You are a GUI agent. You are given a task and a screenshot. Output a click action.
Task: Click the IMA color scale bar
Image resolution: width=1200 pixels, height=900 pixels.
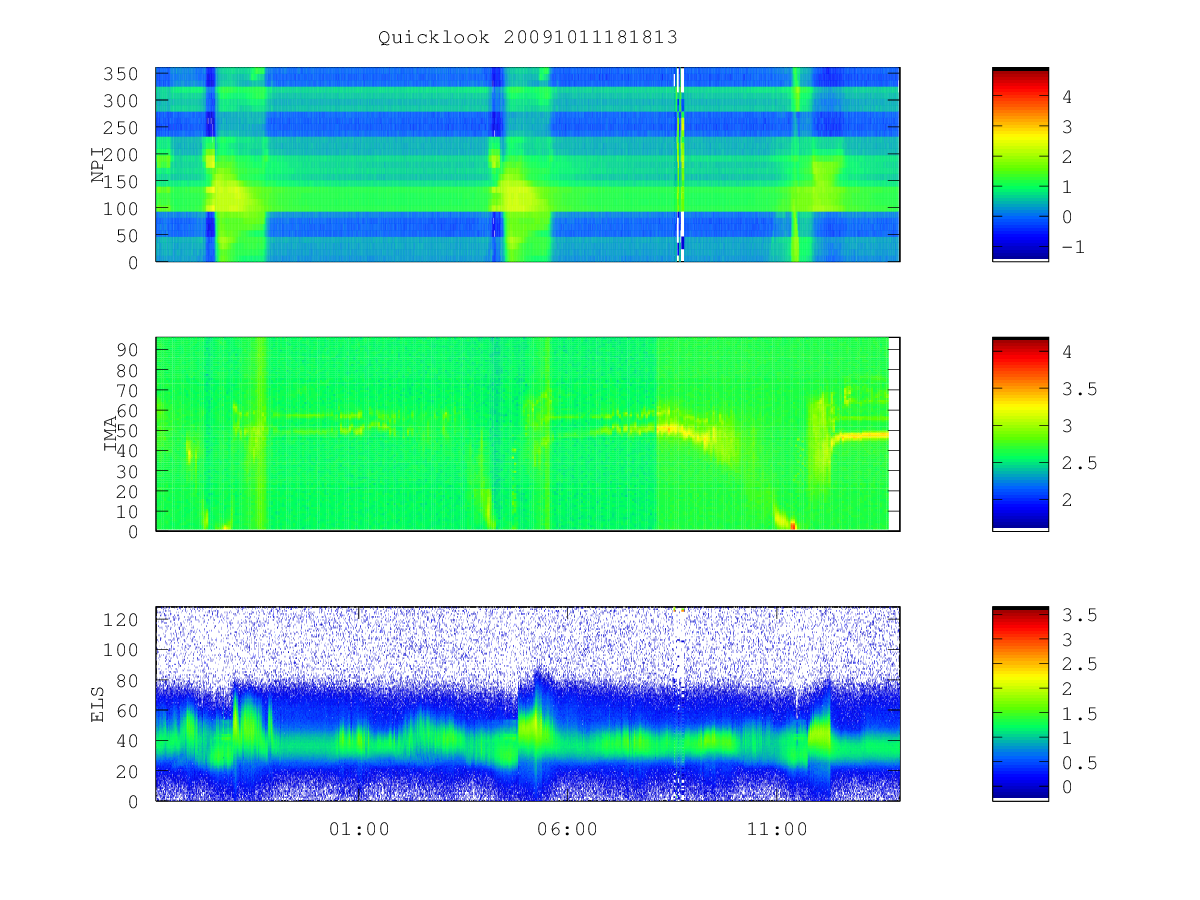(x=1020, y=434)
